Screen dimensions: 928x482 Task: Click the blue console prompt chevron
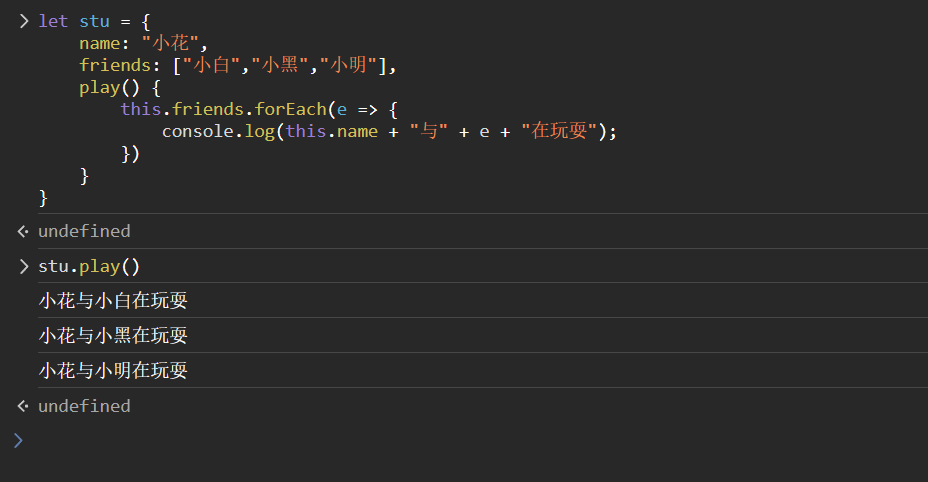(18, 440)
